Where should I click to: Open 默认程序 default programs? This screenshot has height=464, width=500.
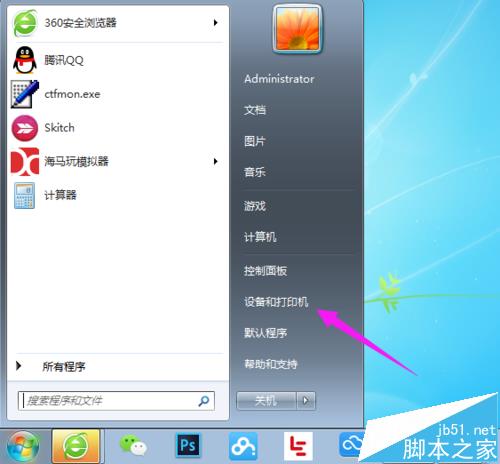(x=265, y=333)
